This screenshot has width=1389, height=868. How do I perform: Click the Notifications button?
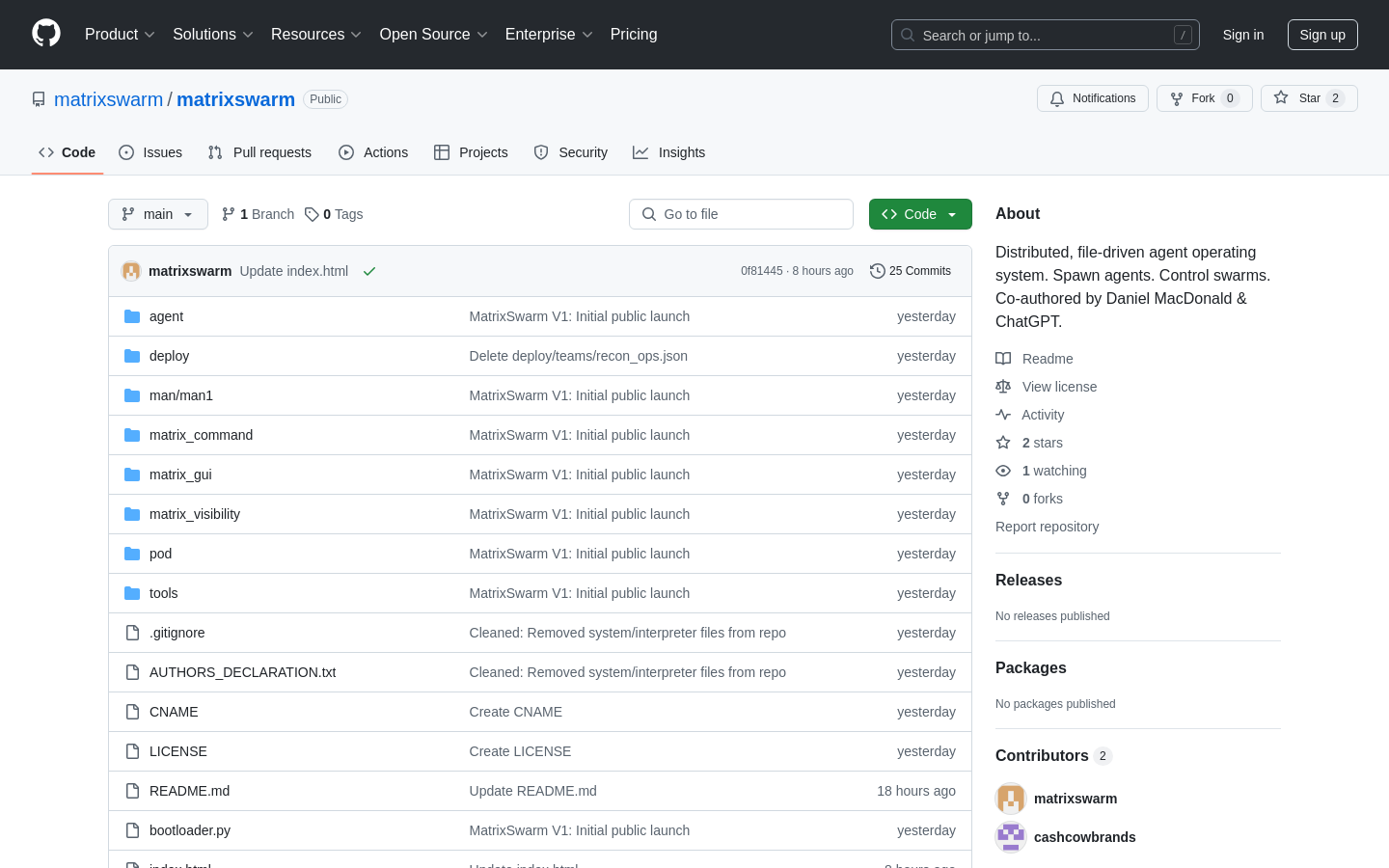pos(1093,98)
